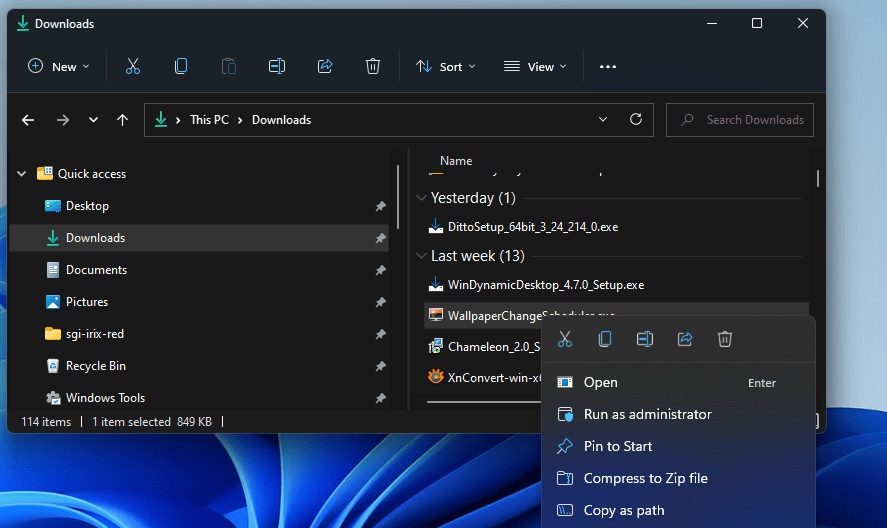Open sgi-irix-red folder in sidebar
This screenshot has width=887, height=528.
pyautogui.click(x=199, y=334)
